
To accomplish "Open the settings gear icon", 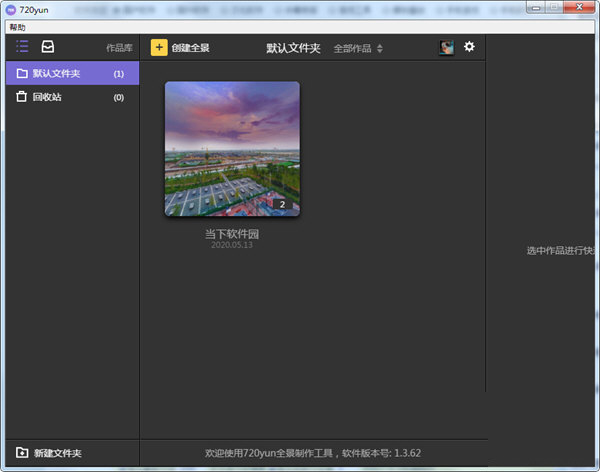I will [x=469, y=47].
